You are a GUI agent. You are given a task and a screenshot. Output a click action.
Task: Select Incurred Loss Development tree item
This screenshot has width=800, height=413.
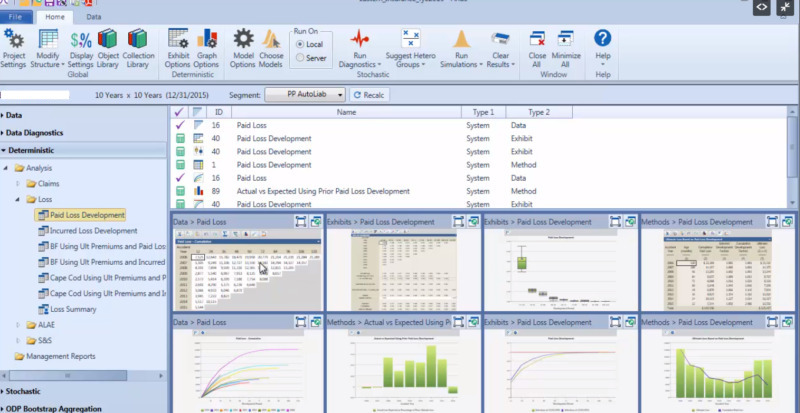pyautogui.click(x=88, y=231)
